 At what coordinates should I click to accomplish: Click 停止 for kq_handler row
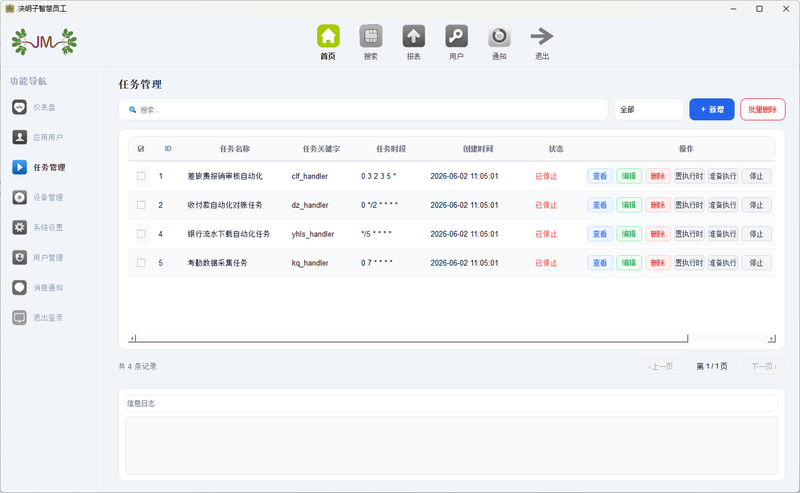[x=756, y=263]
